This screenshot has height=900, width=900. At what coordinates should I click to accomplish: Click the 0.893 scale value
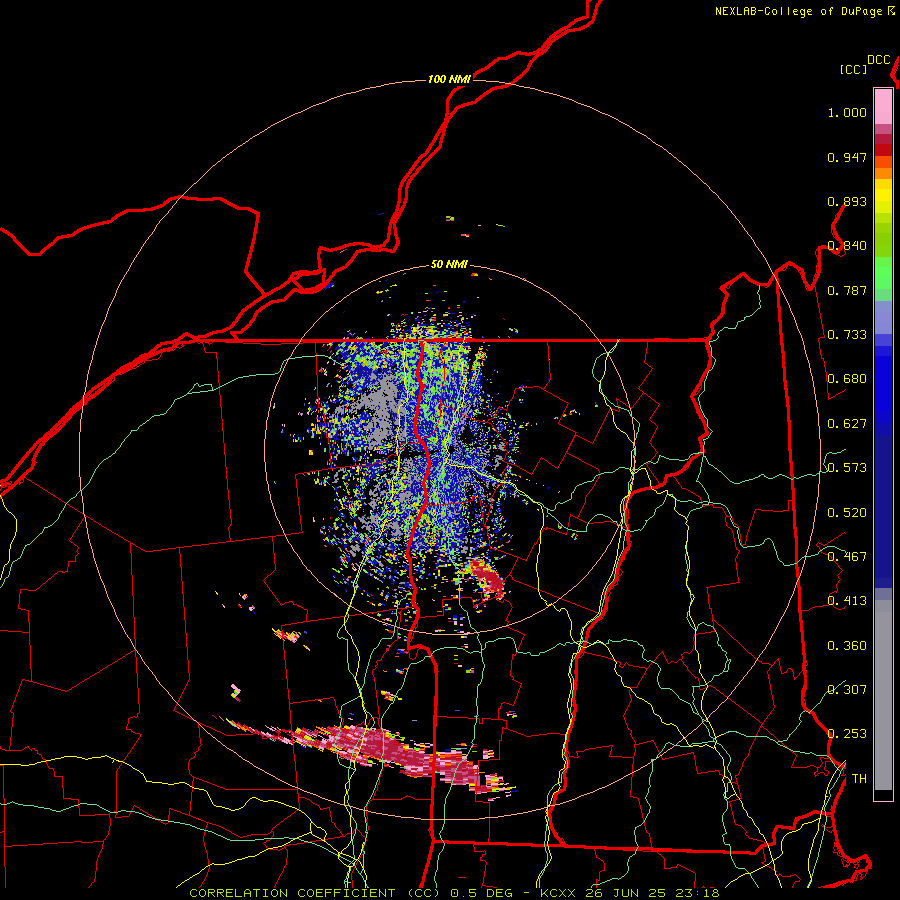[x=847, y=201]
